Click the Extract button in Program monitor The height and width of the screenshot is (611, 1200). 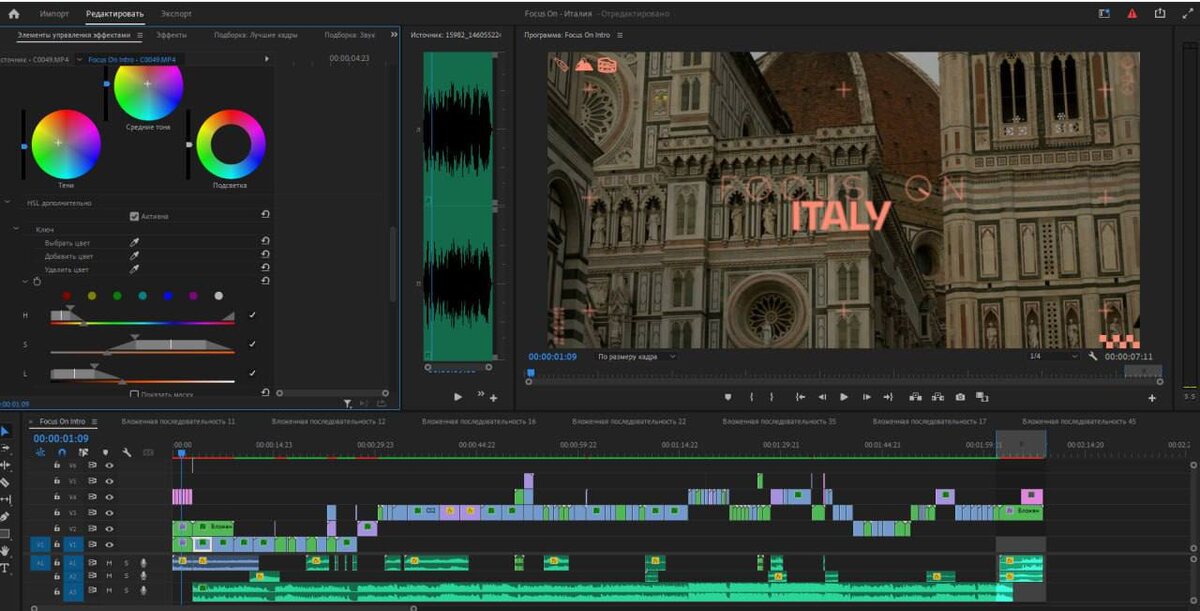(938, 397)
